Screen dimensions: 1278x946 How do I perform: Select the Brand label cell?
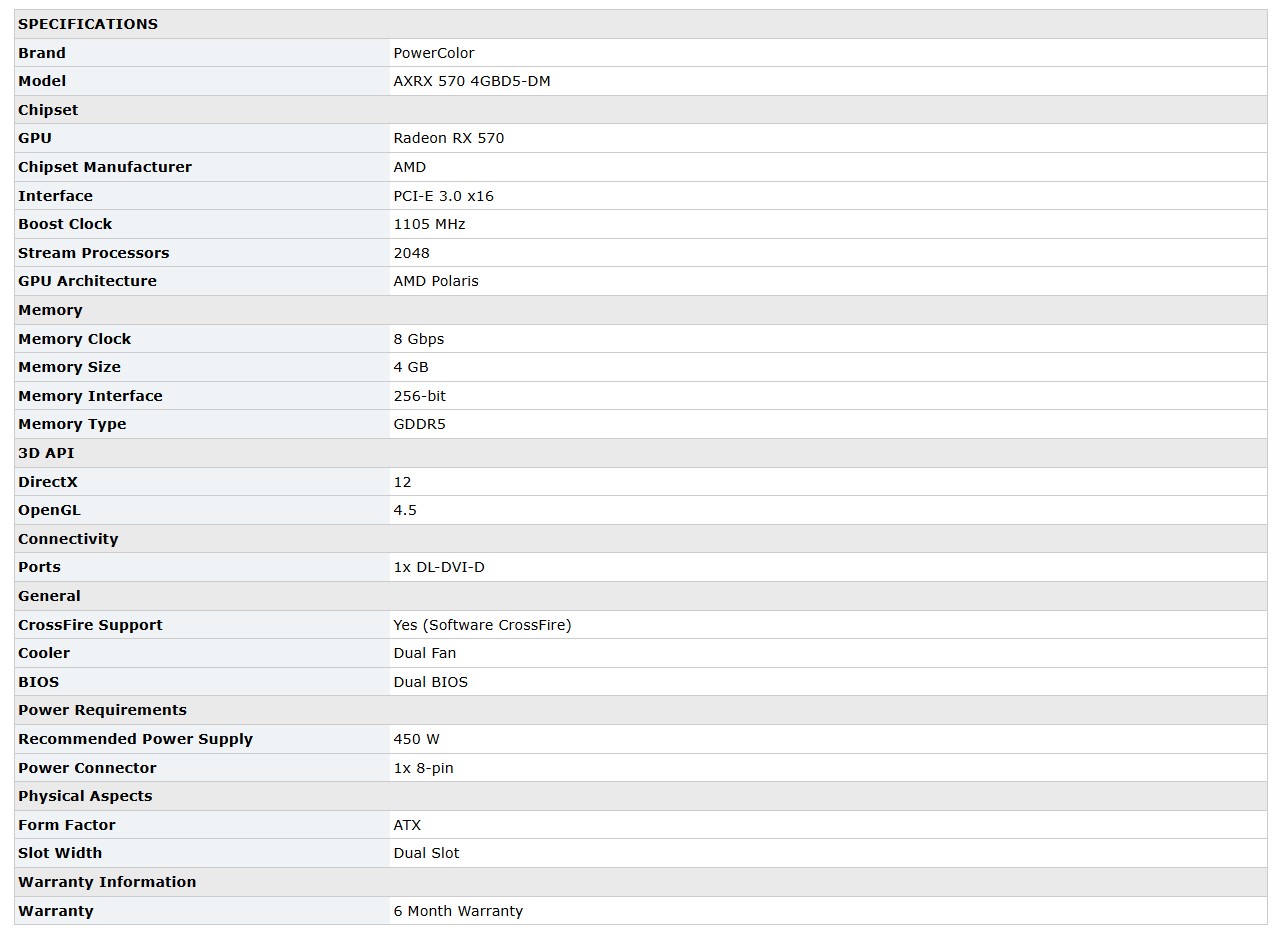click(x=202, y=53)
